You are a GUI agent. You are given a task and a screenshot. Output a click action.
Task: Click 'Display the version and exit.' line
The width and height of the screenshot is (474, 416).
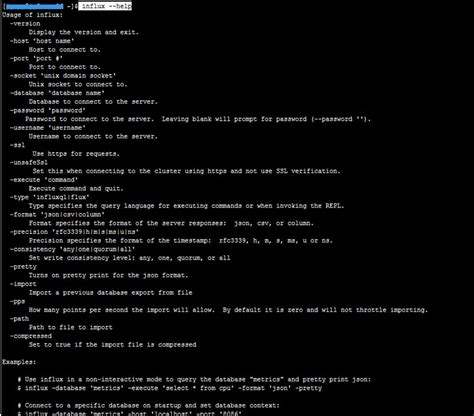tap(83, 32)
